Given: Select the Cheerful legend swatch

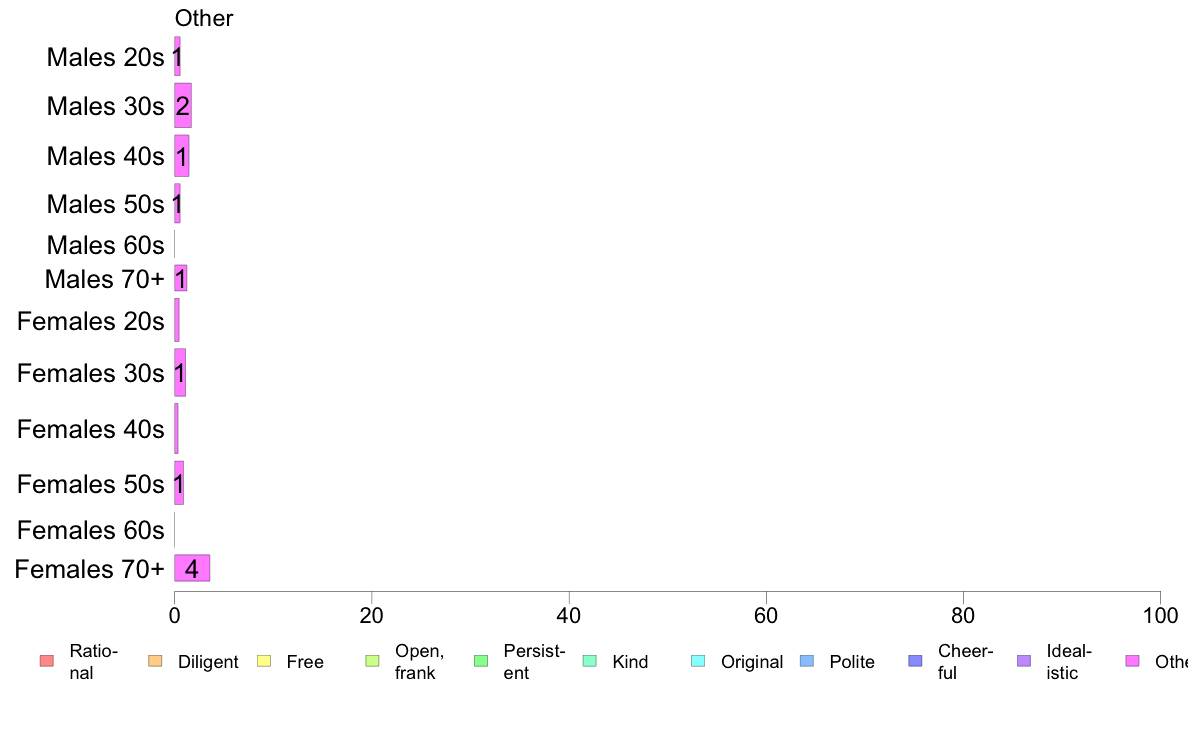Looking at the screenshot, I should coord(915,661).
